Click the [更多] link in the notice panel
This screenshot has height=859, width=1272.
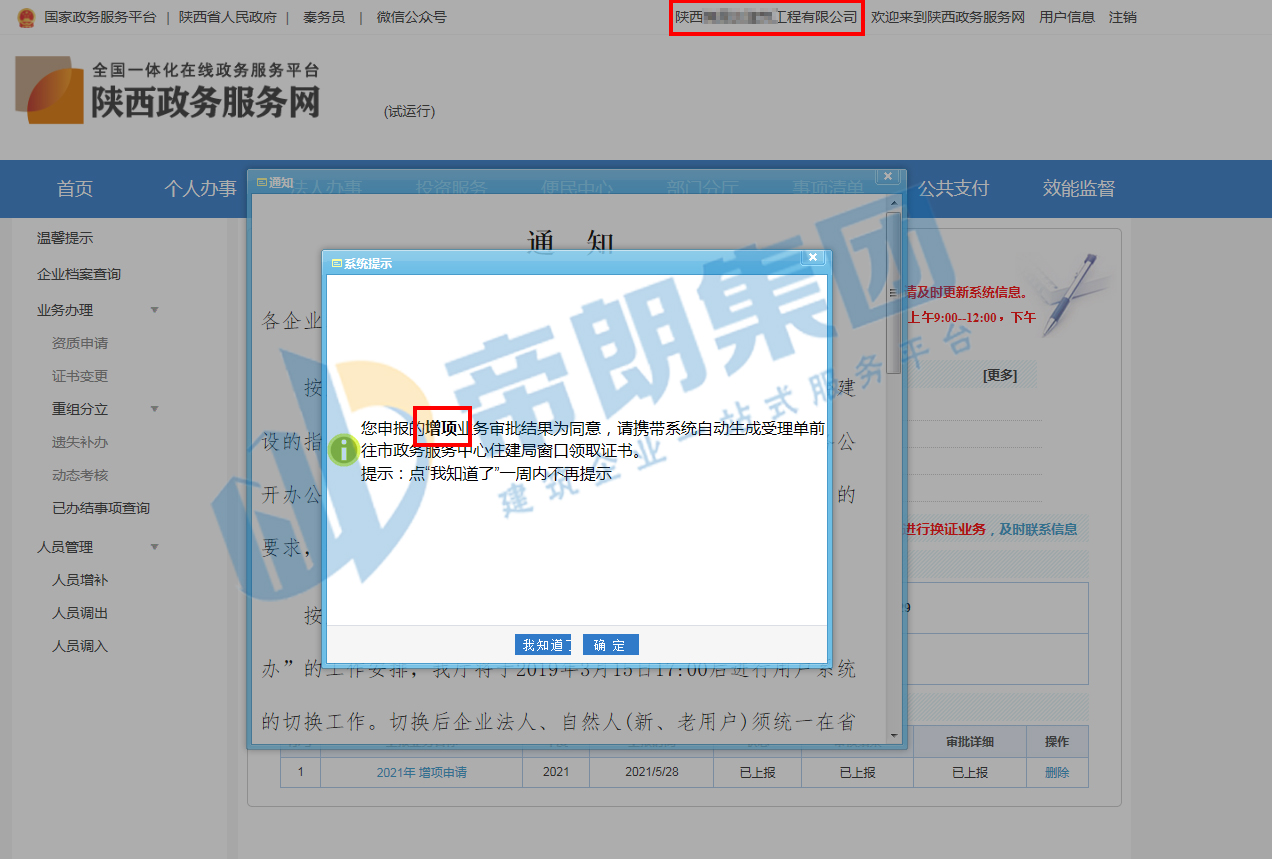[1000, 375]
